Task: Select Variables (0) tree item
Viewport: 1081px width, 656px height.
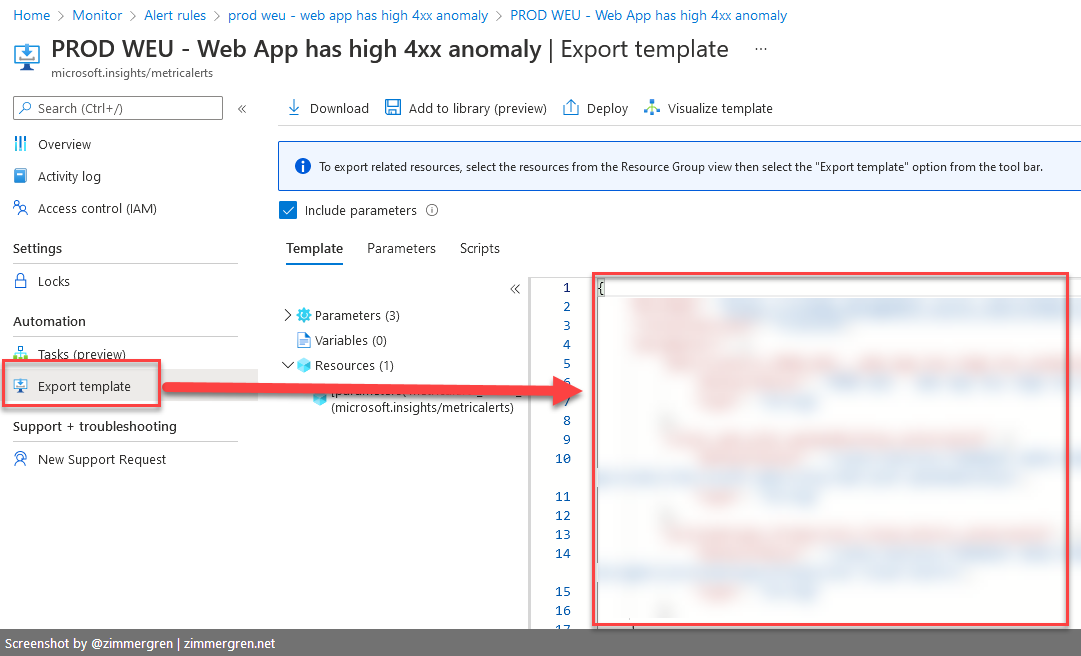Action: point(351,340)
